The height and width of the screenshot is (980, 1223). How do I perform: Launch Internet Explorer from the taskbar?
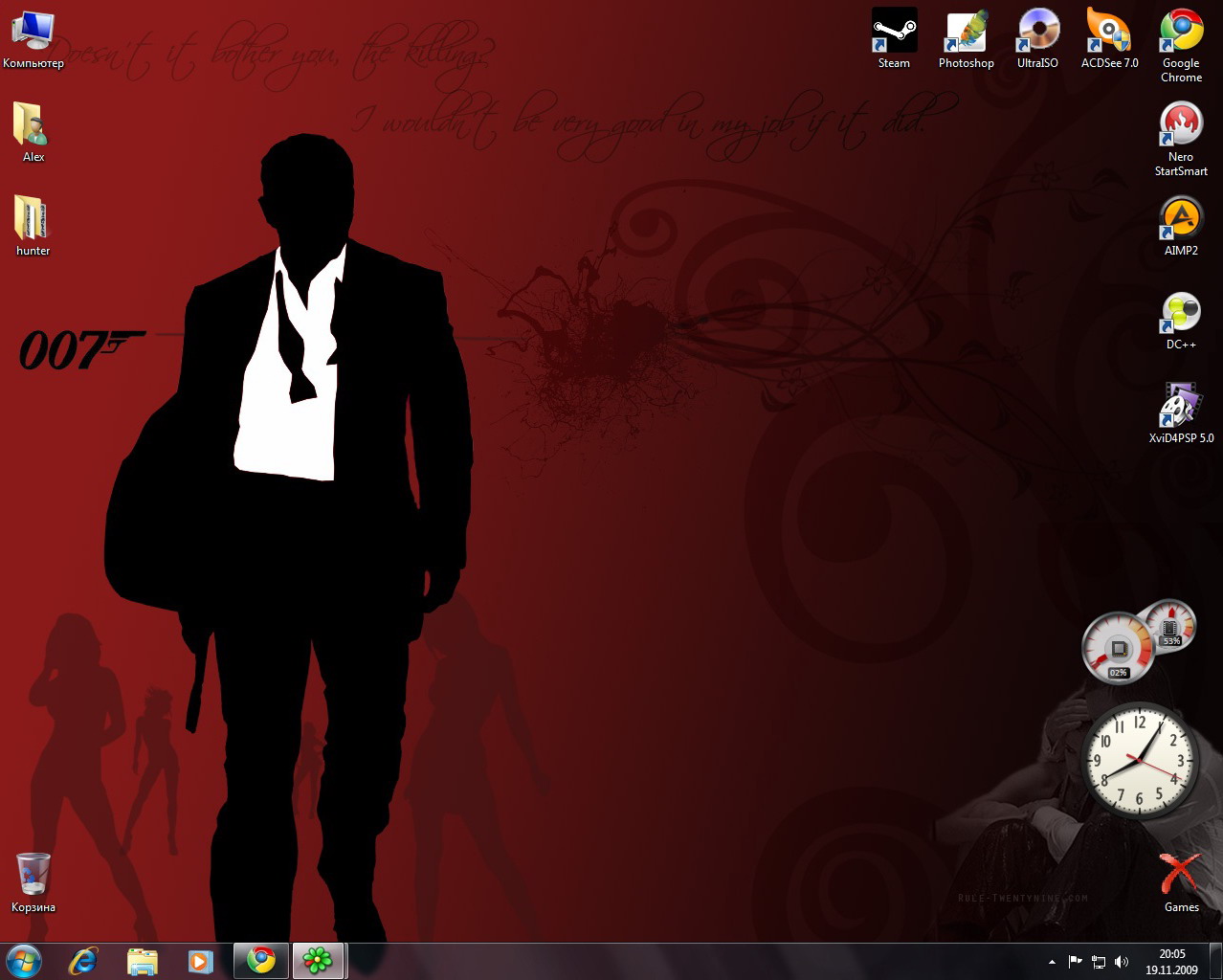tap(84, 961)
